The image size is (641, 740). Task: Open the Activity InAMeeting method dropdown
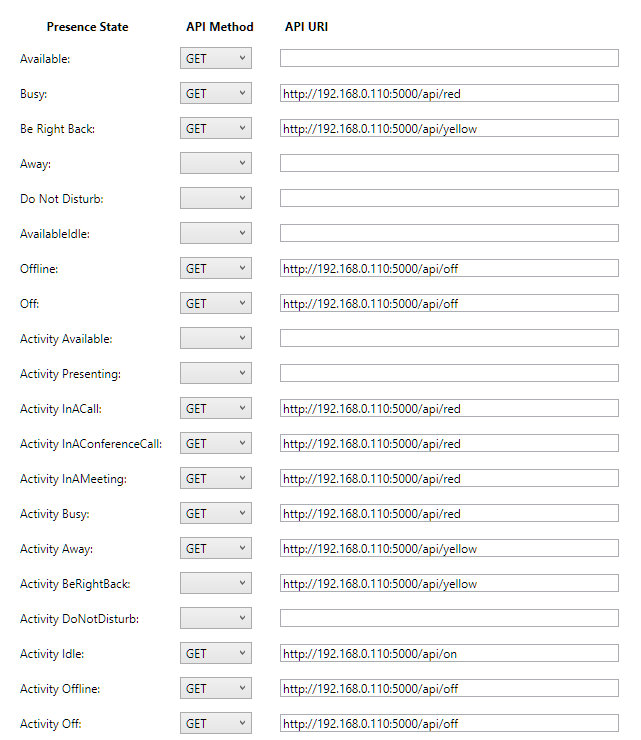point(216,479)
